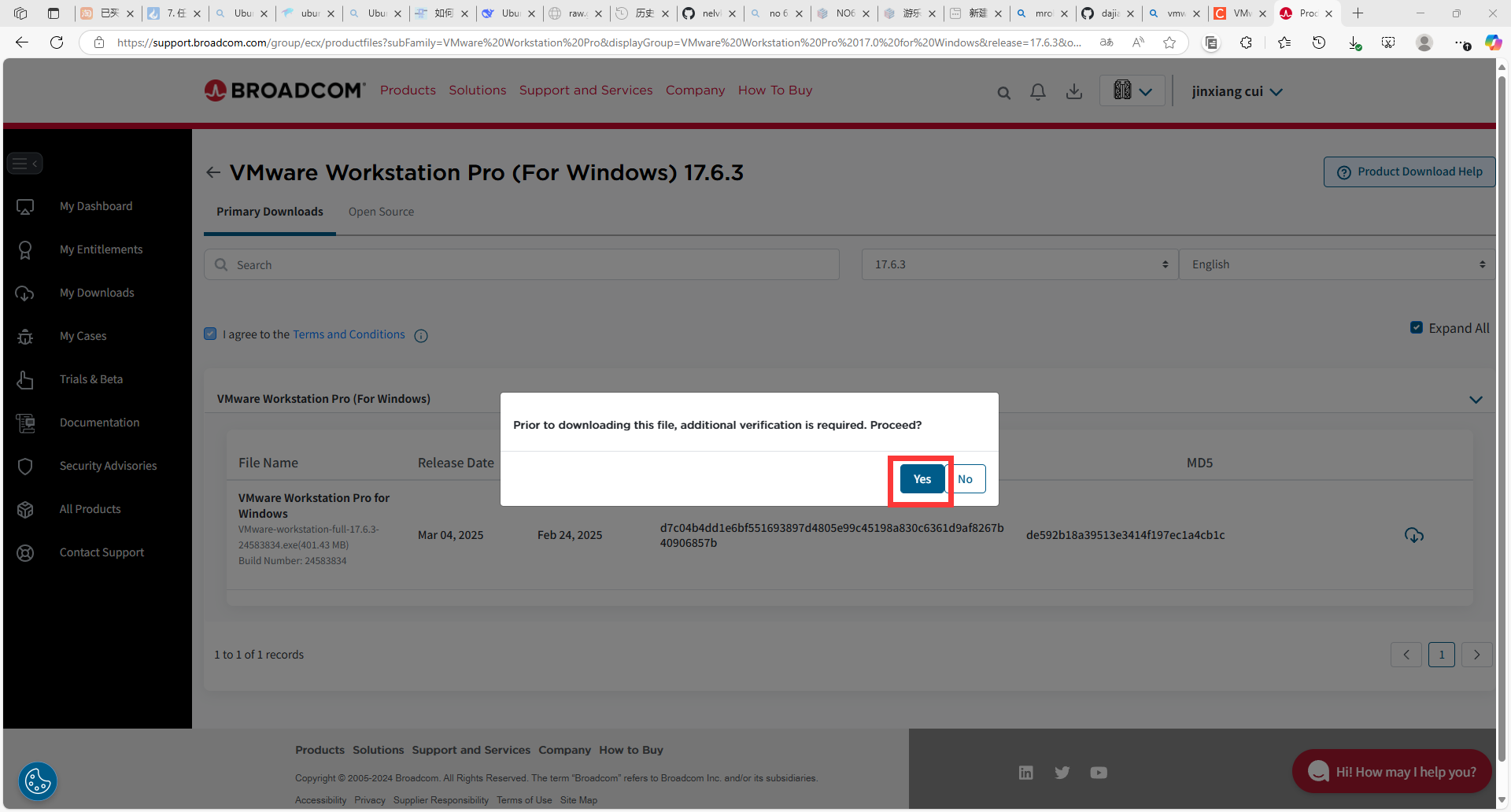Collapse the left sidebar menu toggle
The width and height of the screenshot is (1511, 812).
pyautogui.click(x=25, y=164)
